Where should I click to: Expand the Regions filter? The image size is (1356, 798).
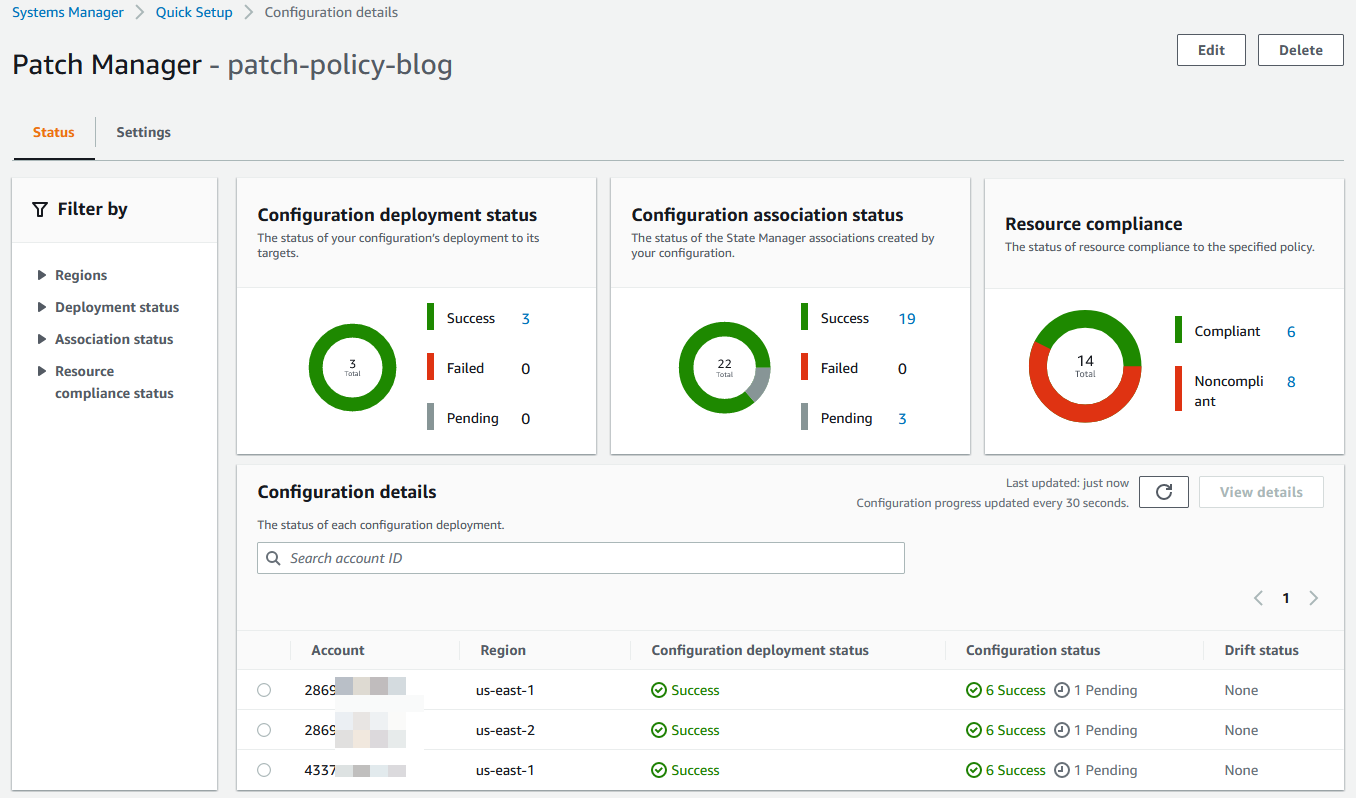tap(80, 274)
